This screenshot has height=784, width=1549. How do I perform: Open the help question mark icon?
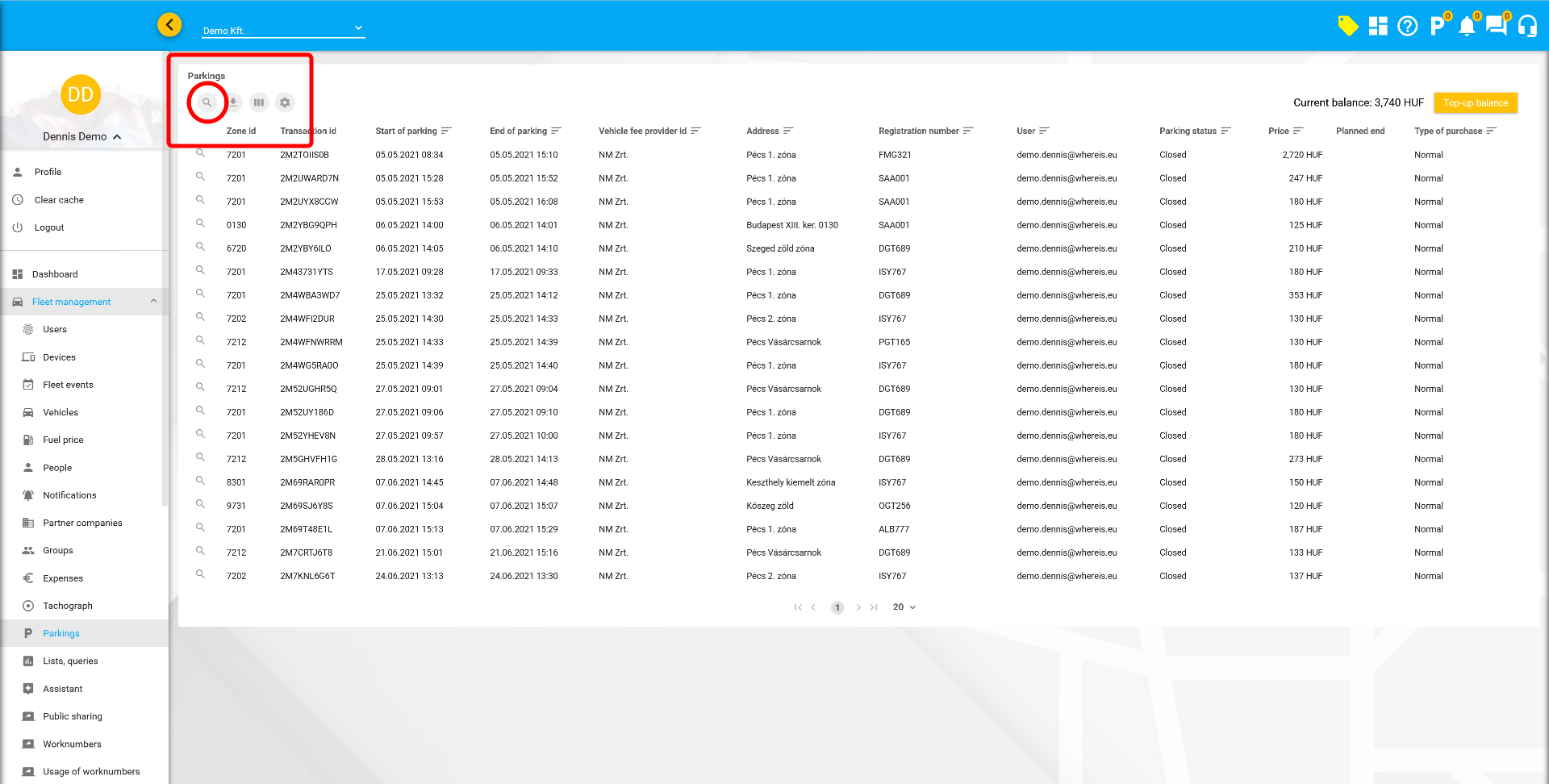[1407, 27]
